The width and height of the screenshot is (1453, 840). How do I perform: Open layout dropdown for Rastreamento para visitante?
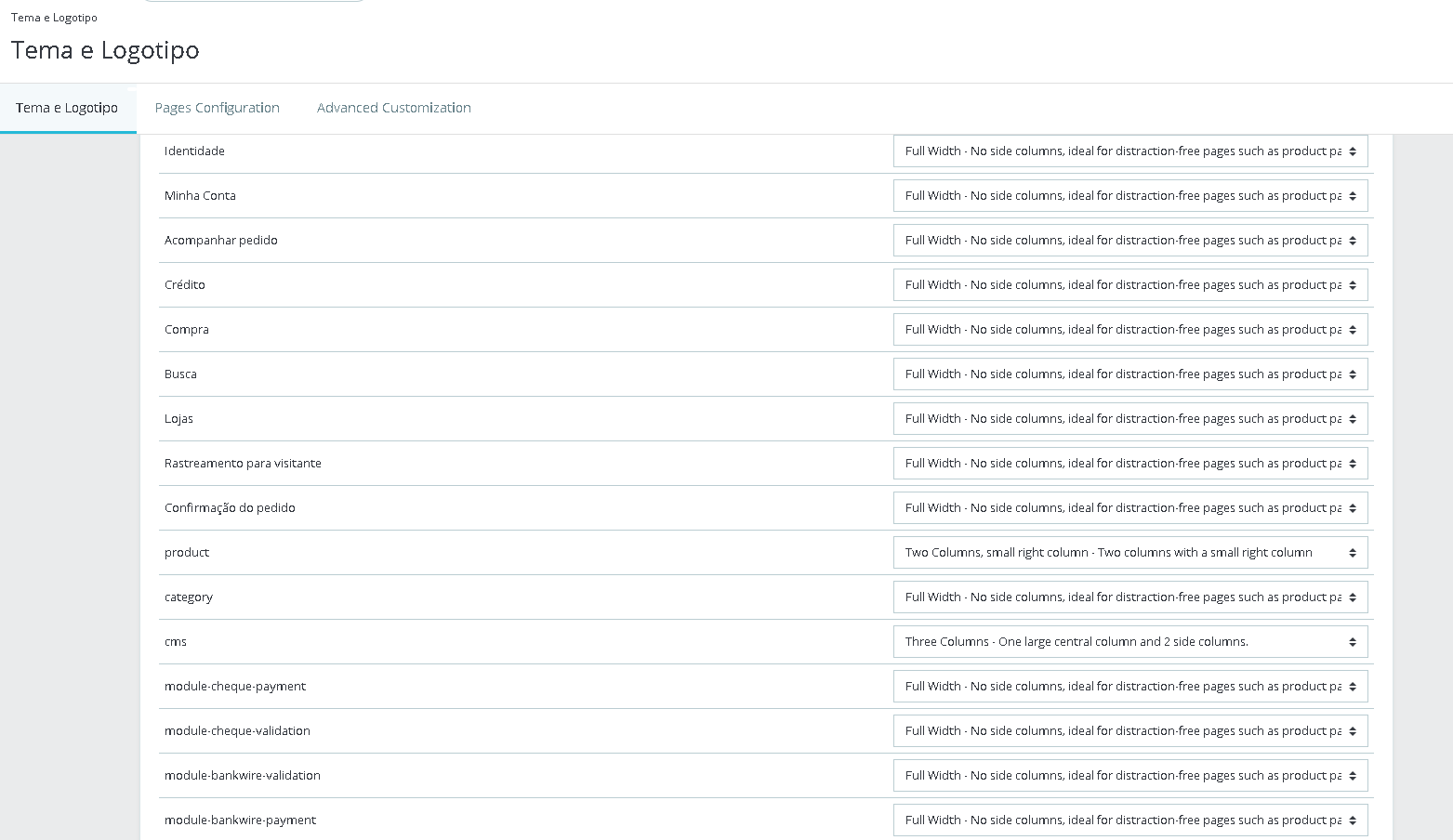(x=1130, y=464)
